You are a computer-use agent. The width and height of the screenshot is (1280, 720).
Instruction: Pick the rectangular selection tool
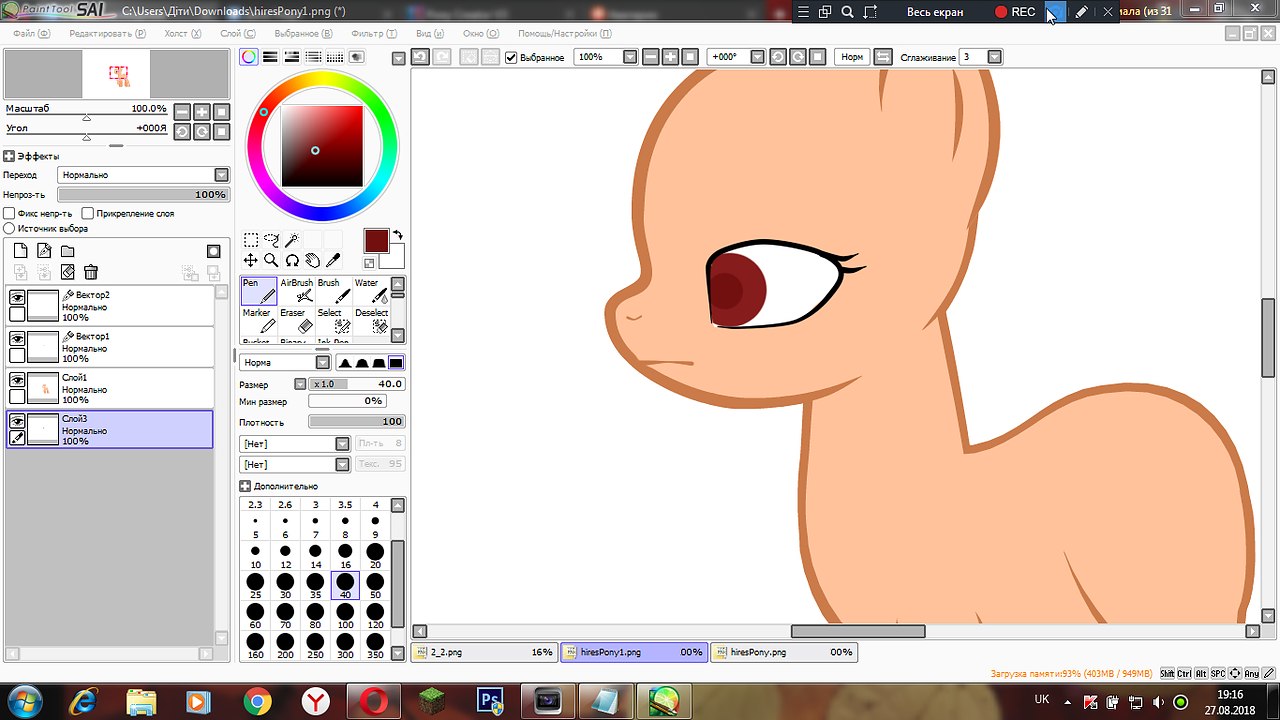click(x=251, y=240)
